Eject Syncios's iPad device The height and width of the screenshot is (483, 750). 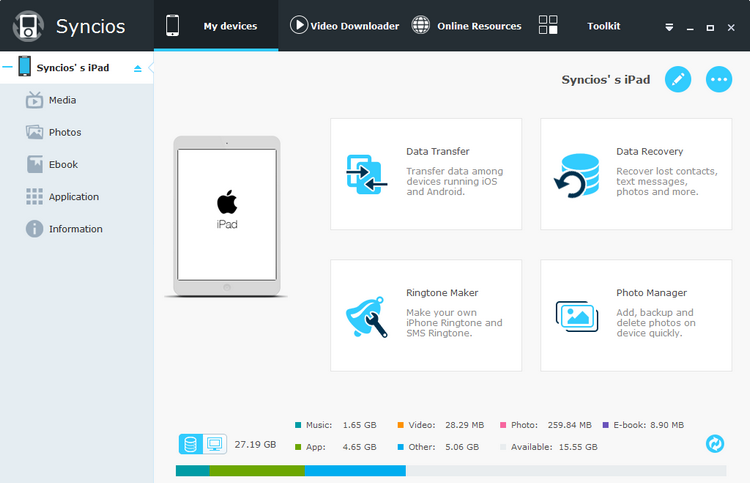coord(138,68)
